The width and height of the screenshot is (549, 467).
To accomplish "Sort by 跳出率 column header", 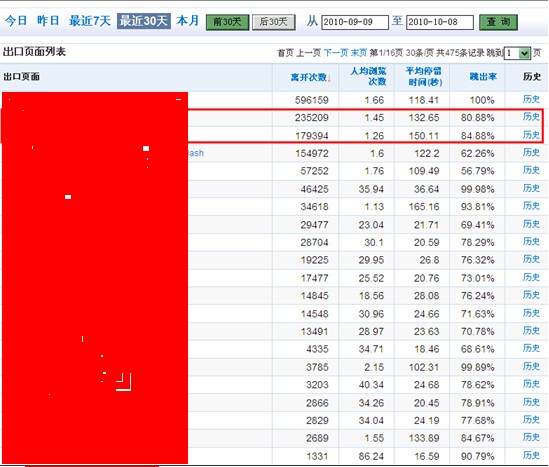I will (x=483, y=77).
